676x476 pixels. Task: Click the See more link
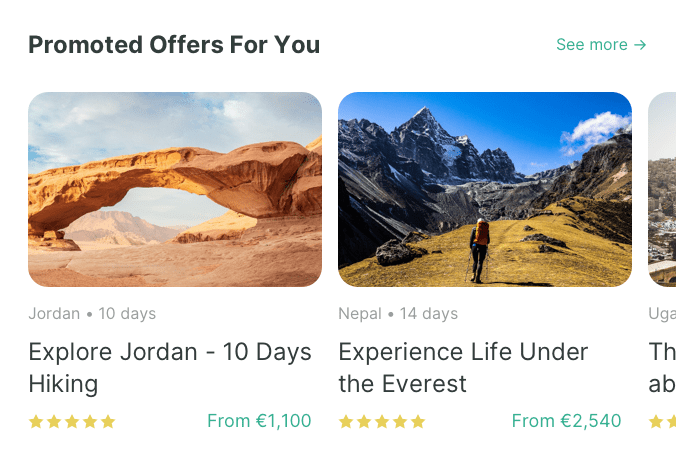[x=591, y=45]
